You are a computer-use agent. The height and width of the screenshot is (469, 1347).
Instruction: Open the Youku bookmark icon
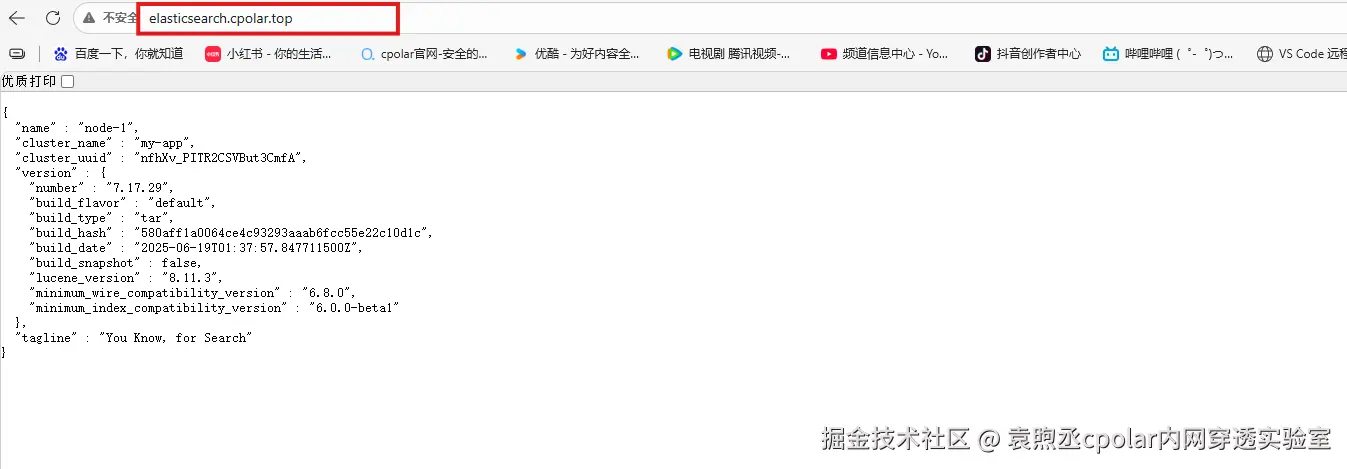520,54
